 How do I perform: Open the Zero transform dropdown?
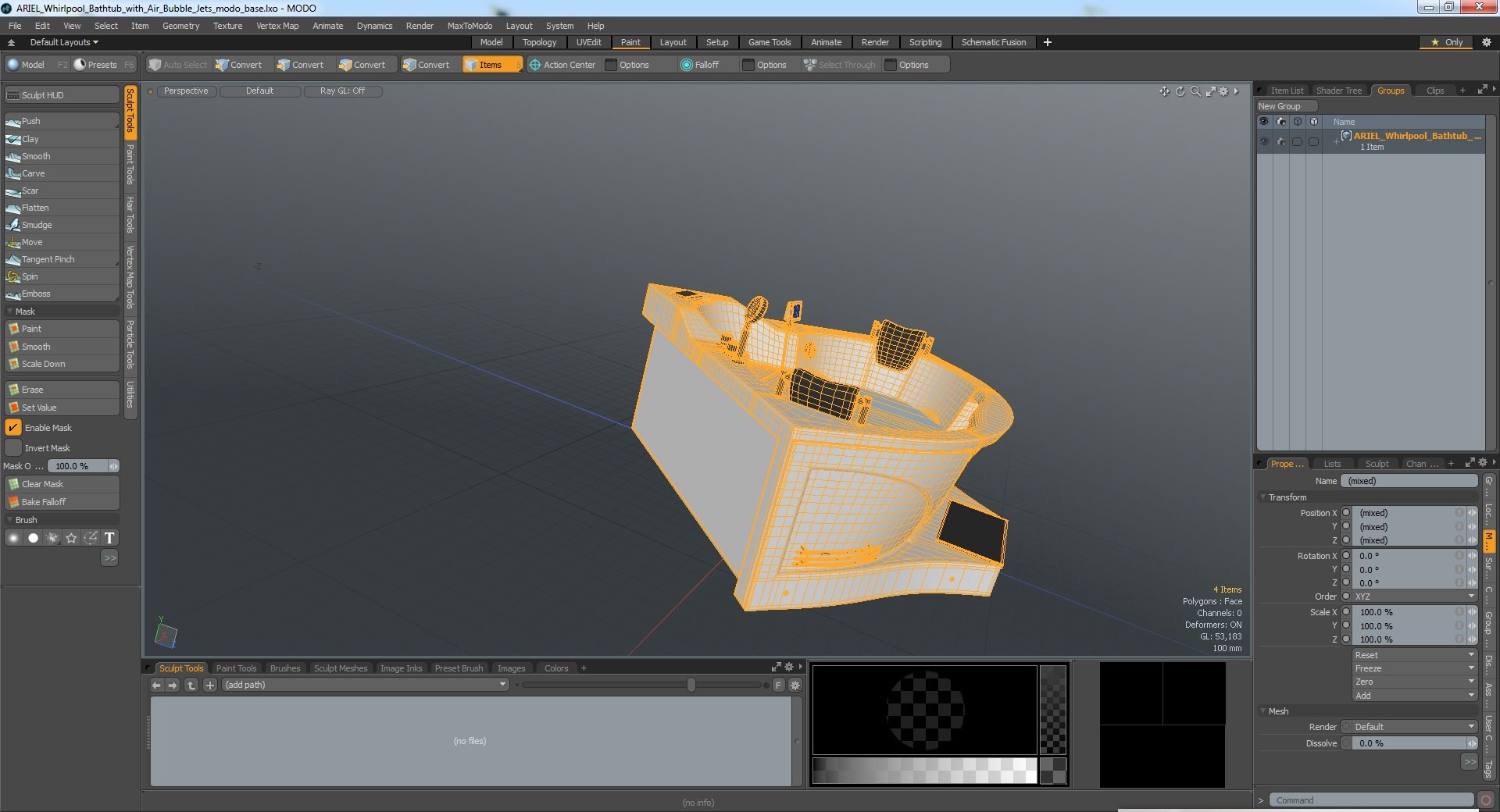click(x=1415, y=682)
